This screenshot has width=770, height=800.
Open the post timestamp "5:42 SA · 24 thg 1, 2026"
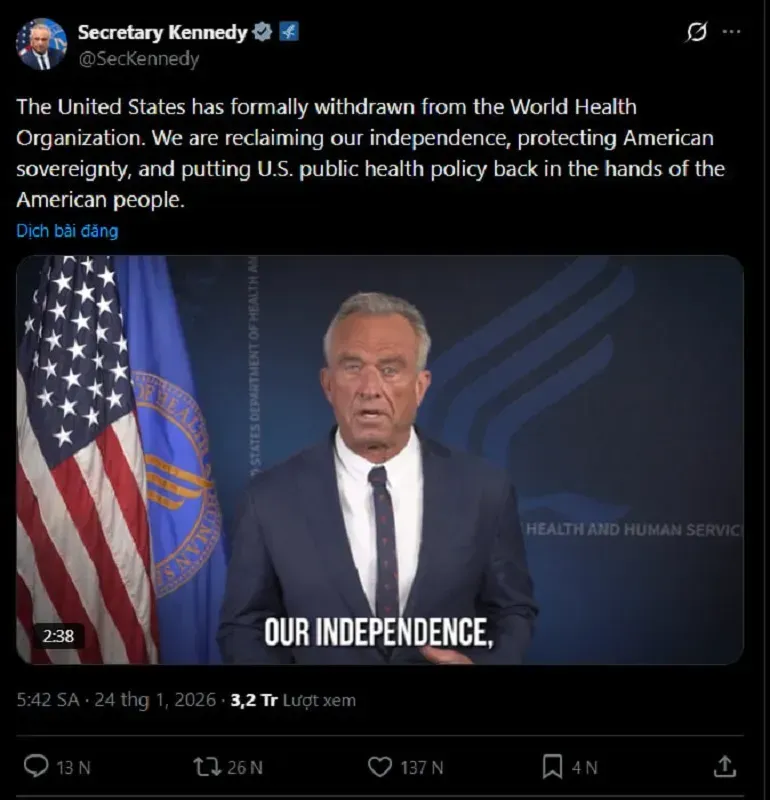point(116,700)
